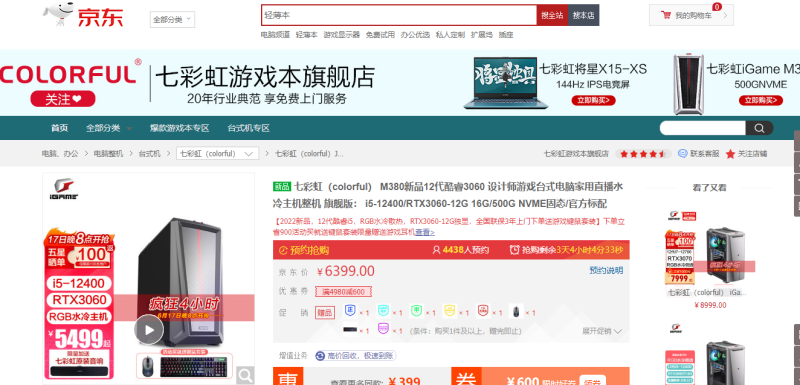Expand the 七彩虹 (colorful) breadcrumb dropdown
The image size is (800, 385).
217,153
